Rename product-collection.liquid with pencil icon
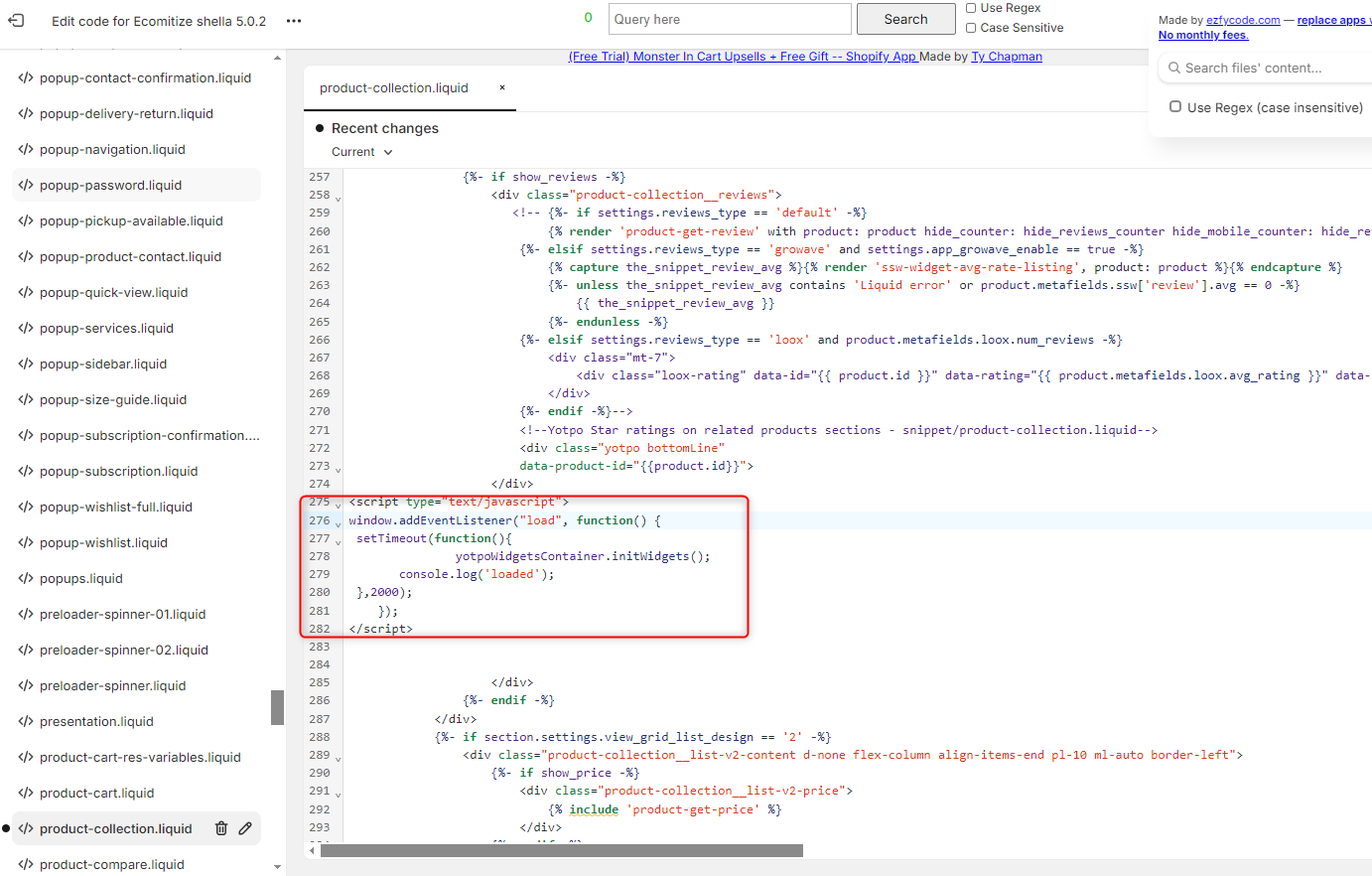The width and height of the screenshot is (1372, 876). click(245, 828)
